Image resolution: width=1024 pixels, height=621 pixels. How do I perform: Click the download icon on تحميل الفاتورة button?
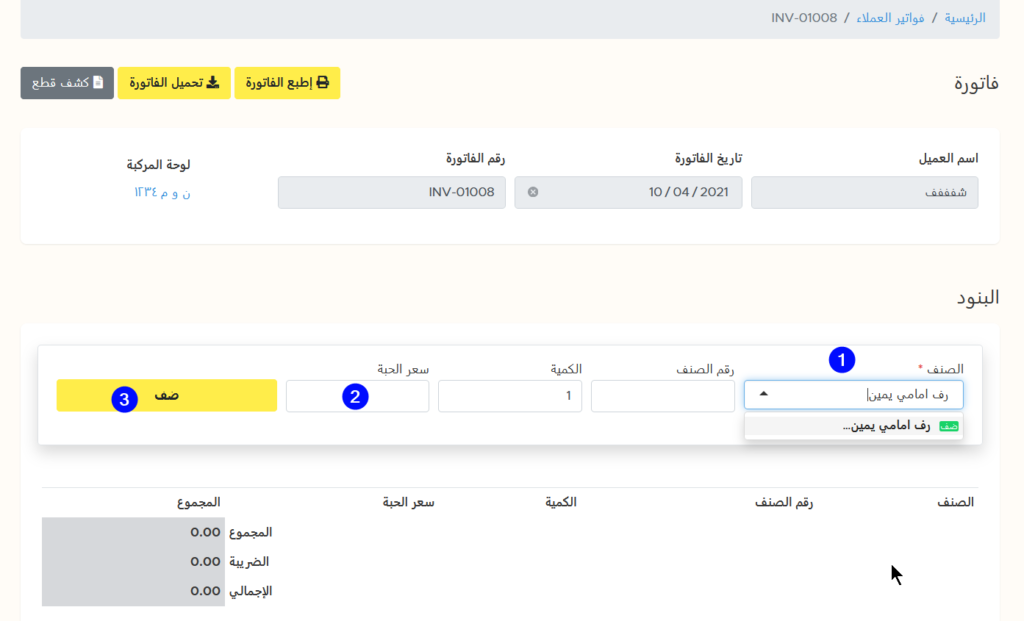[214, 83]
